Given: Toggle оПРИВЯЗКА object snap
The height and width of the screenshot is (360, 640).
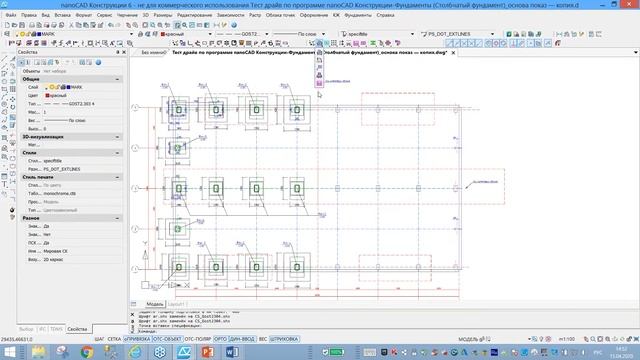Looking at the screenshot, I should [137, 339].
